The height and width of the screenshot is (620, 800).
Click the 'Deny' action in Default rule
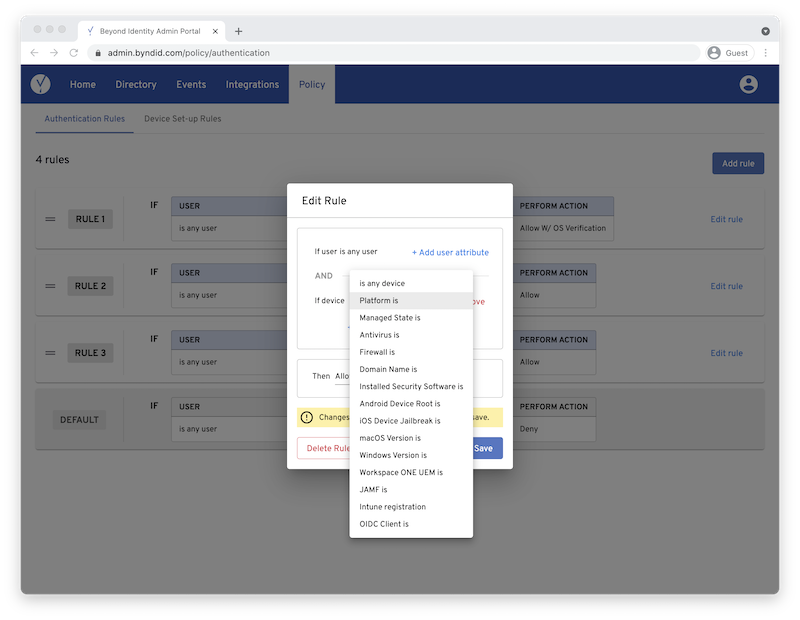click(x=529, y=429)
